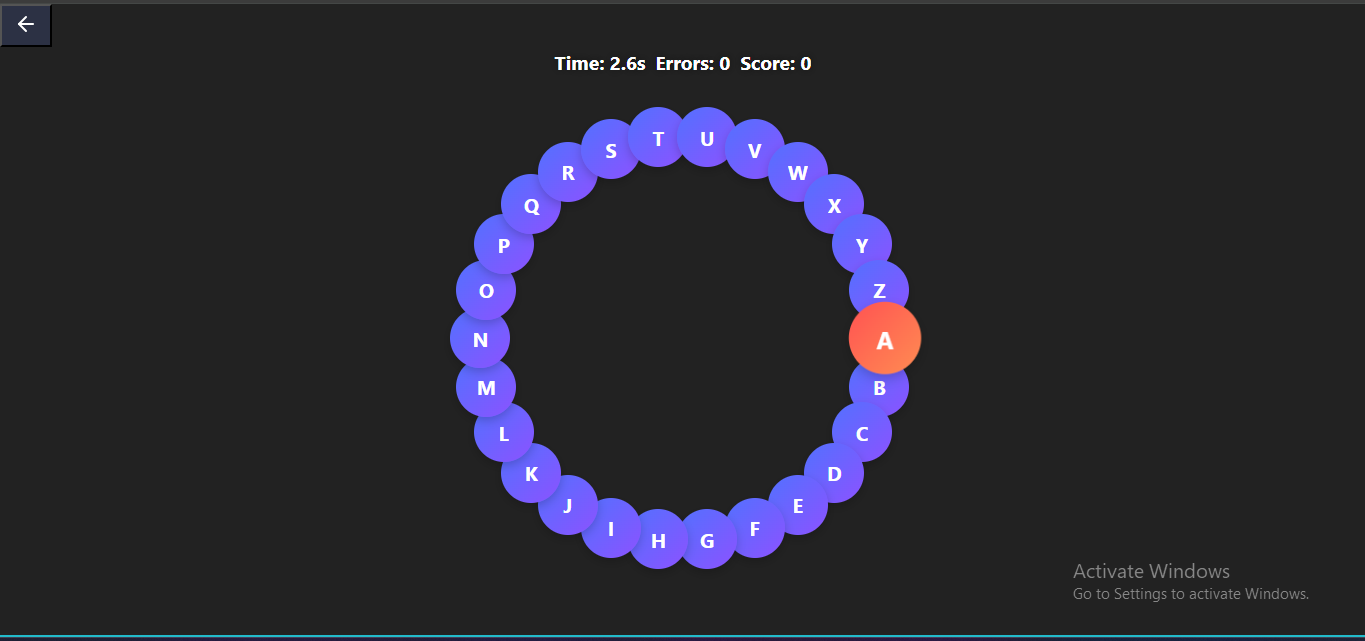Click the letter V circle

[755, 149]
